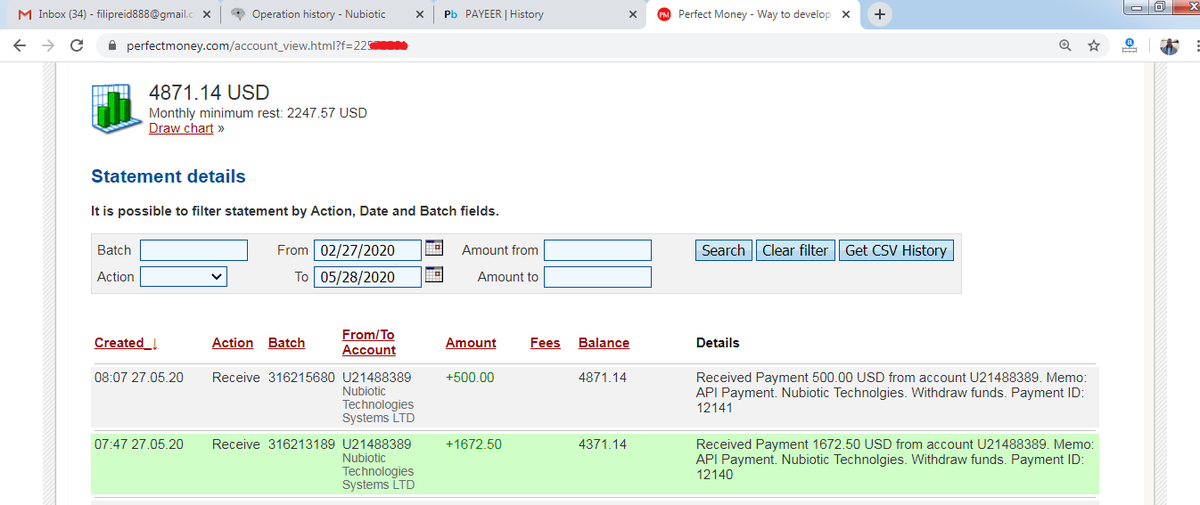Image resolution: width=1200 pixels, height=505 pixels.
Task: Sort statement by Balance column
Action: (604, 343)
